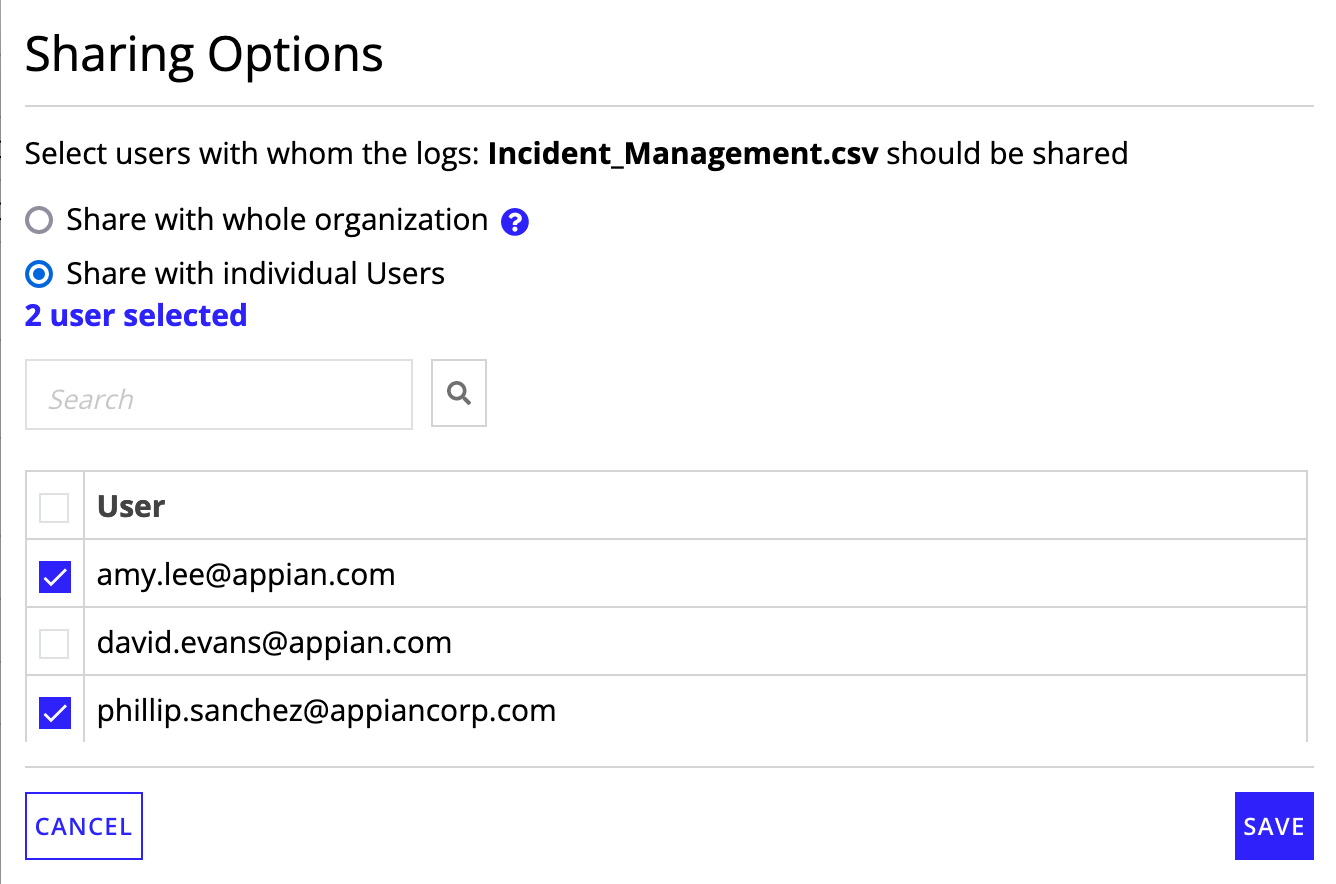Click the Incident_Management.csv file name

(x=683, y=154)
